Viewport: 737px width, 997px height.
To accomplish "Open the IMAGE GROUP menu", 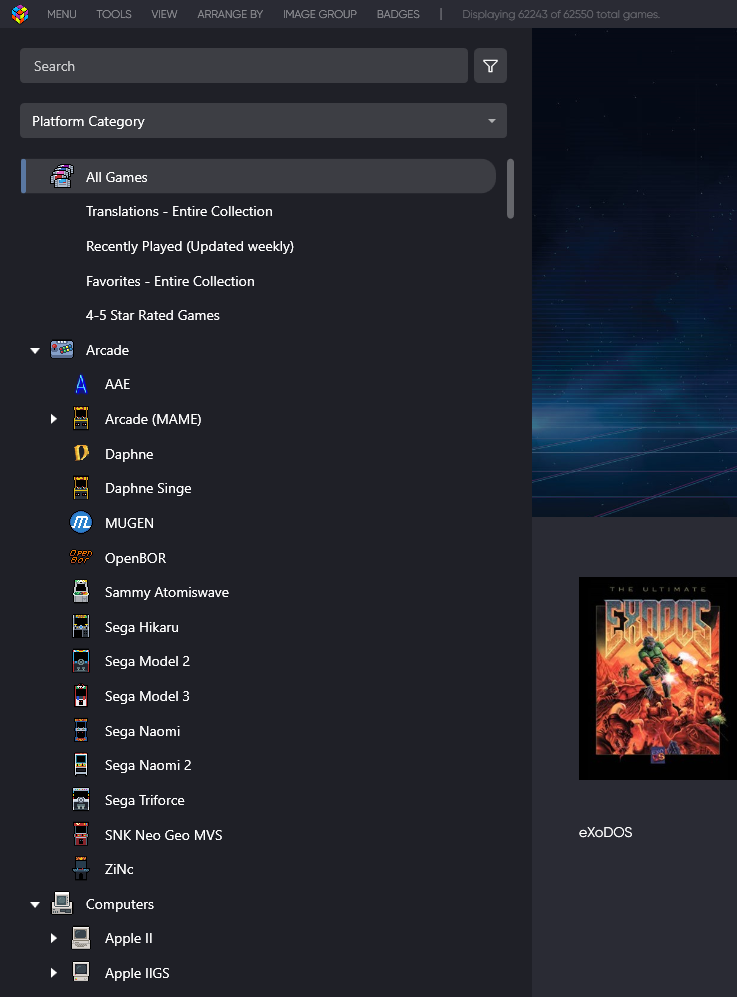I will point(320,14).
